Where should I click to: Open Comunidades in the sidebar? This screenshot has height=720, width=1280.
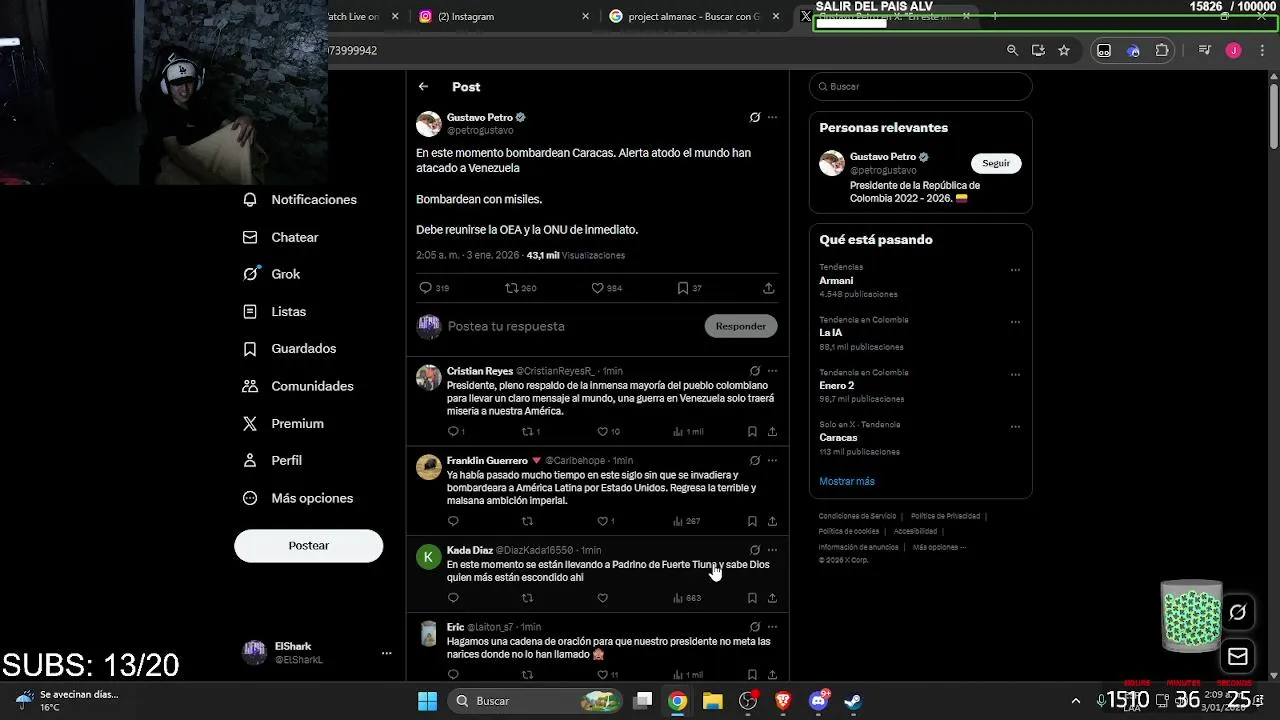pos(298,386)
